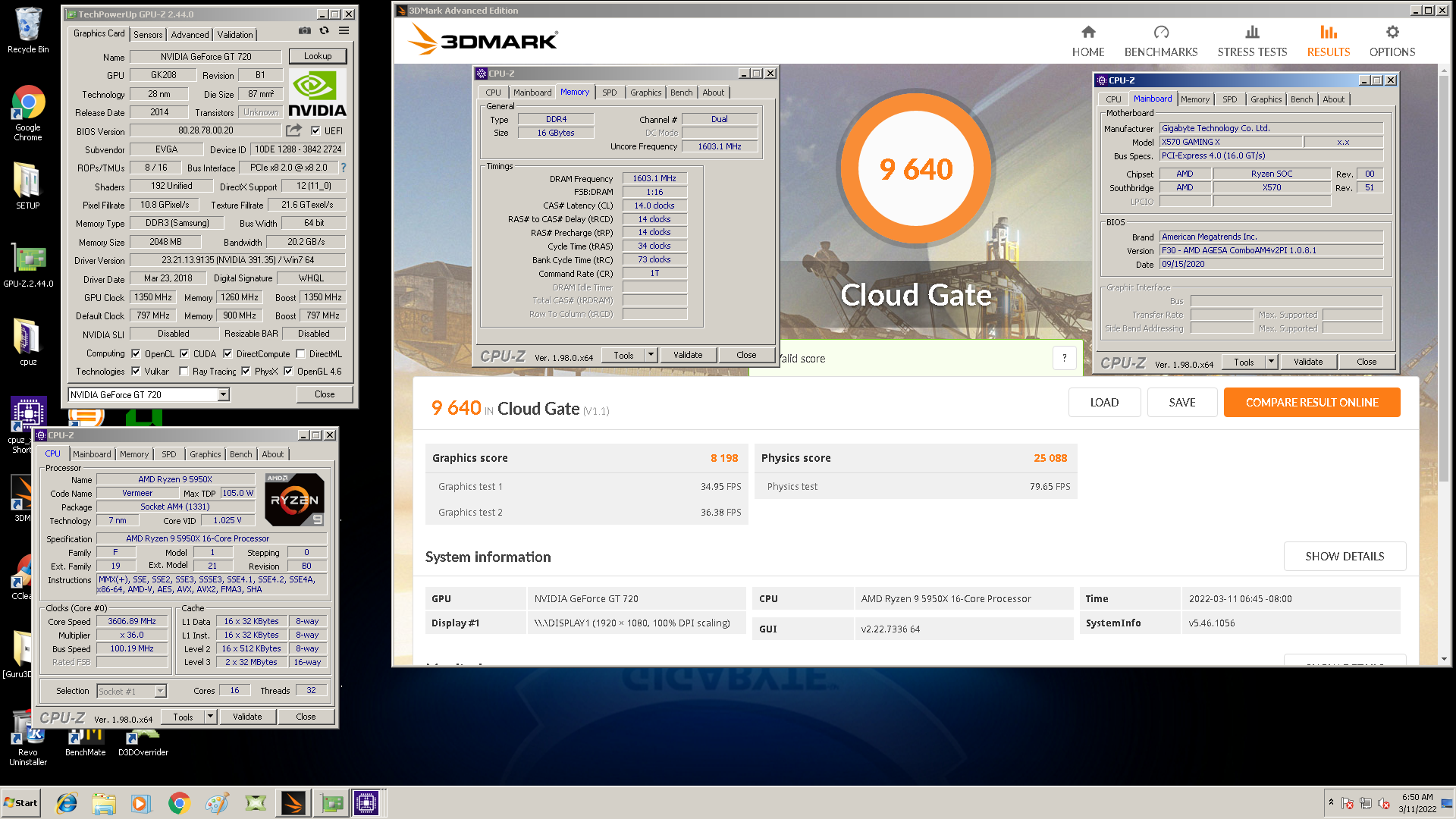The height and width of the screenshot is (819, 1456).
Task: Open the NVIDIA GeForce GT 720 GPU dropdown
Action: coord(224,394)
